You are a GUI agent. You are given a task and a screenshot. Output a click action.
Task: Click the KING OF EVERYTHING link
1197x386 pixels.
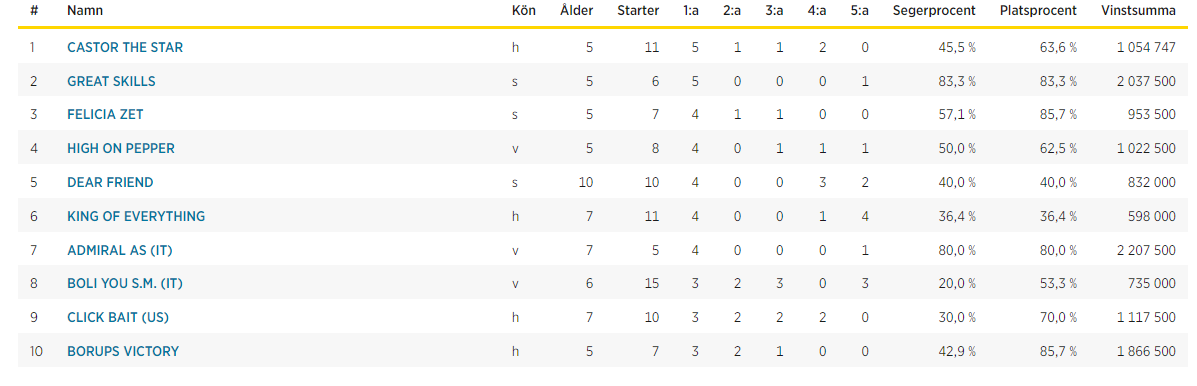pos(136,217)
